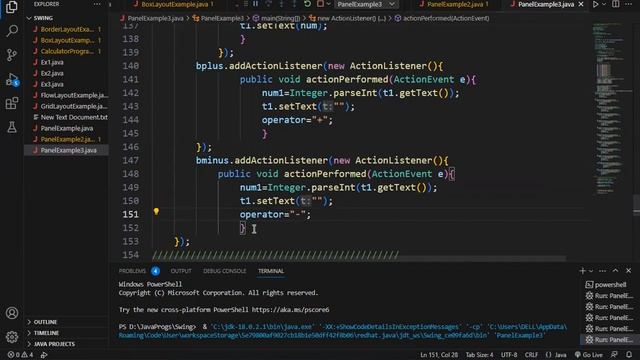640x360 pixels.
Task: Open terminal panel more actions ellipsis
Action: point(602,271)
